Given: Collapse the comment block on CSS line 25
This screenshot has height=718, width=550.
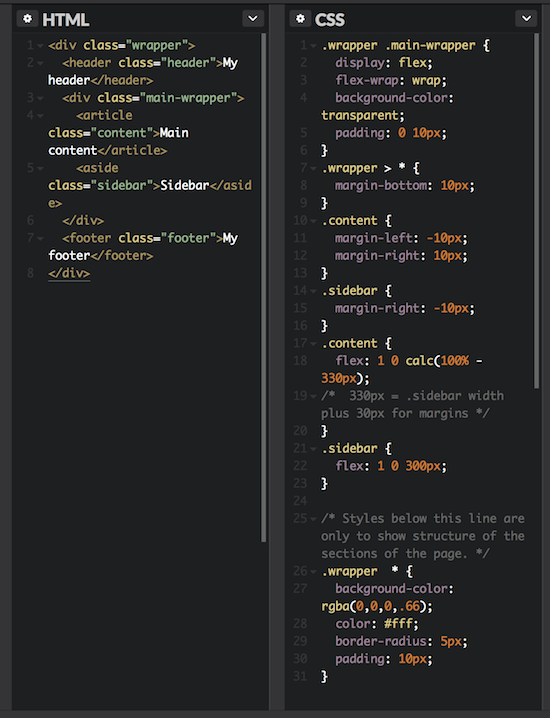Looking at the screenshot, I should click(313, 519).
